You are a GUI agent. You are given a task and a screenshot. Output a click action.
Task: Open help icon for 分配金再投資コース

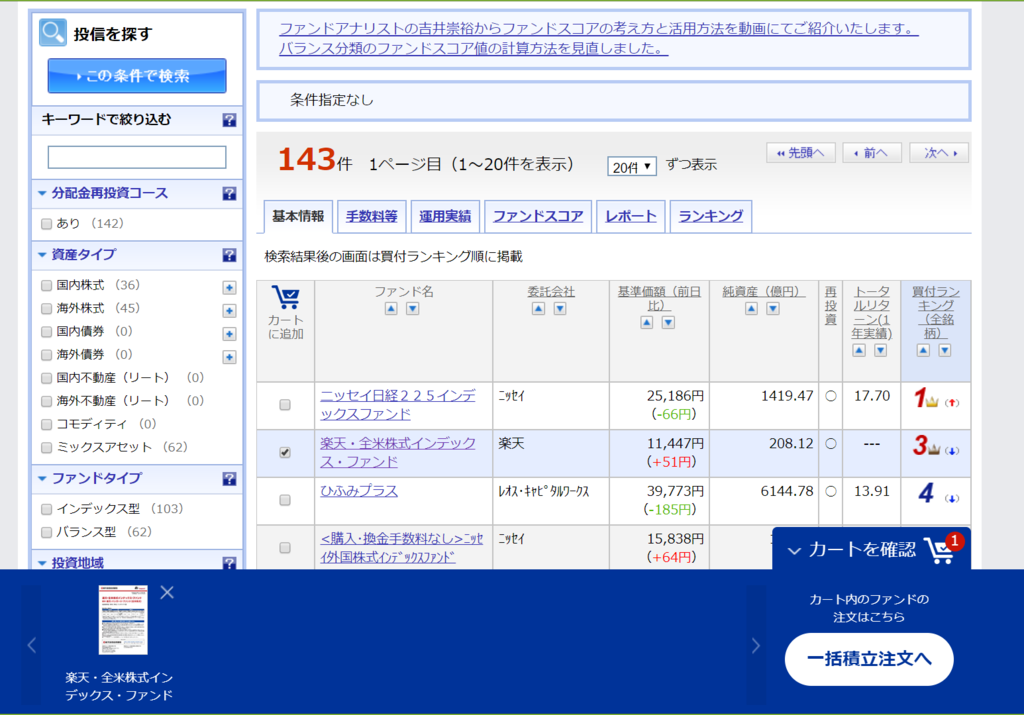pos(229,194)
